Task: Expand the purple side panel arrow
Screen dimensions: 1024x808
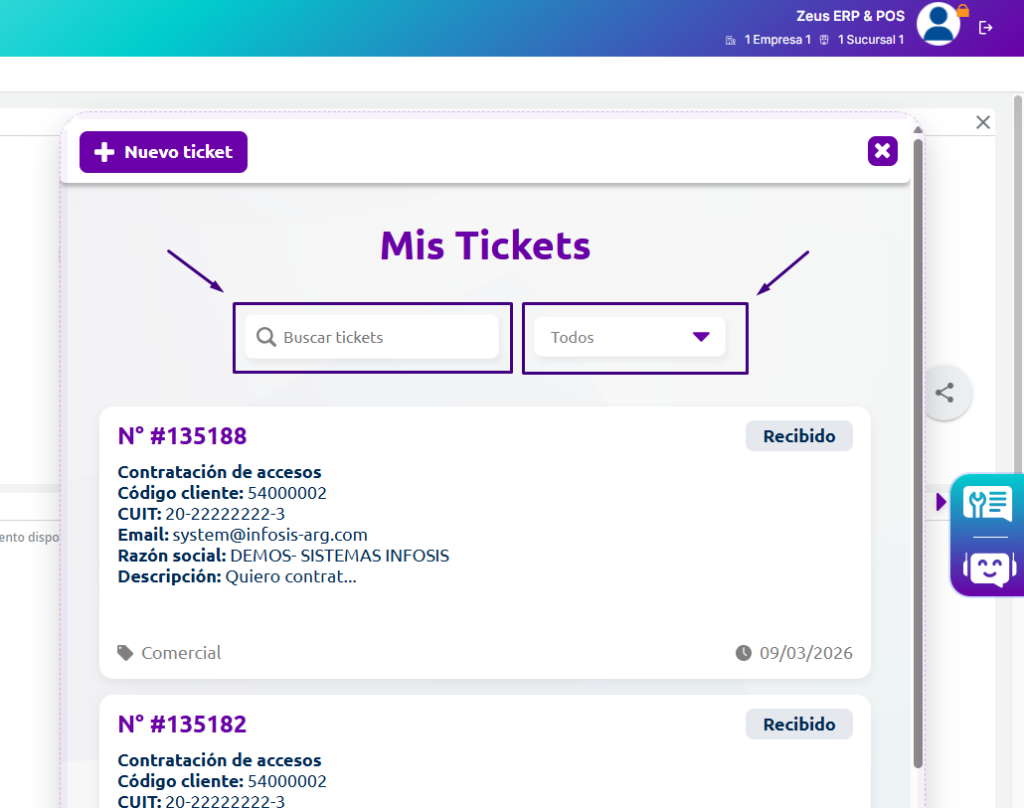Action: (x=940, y=502)
